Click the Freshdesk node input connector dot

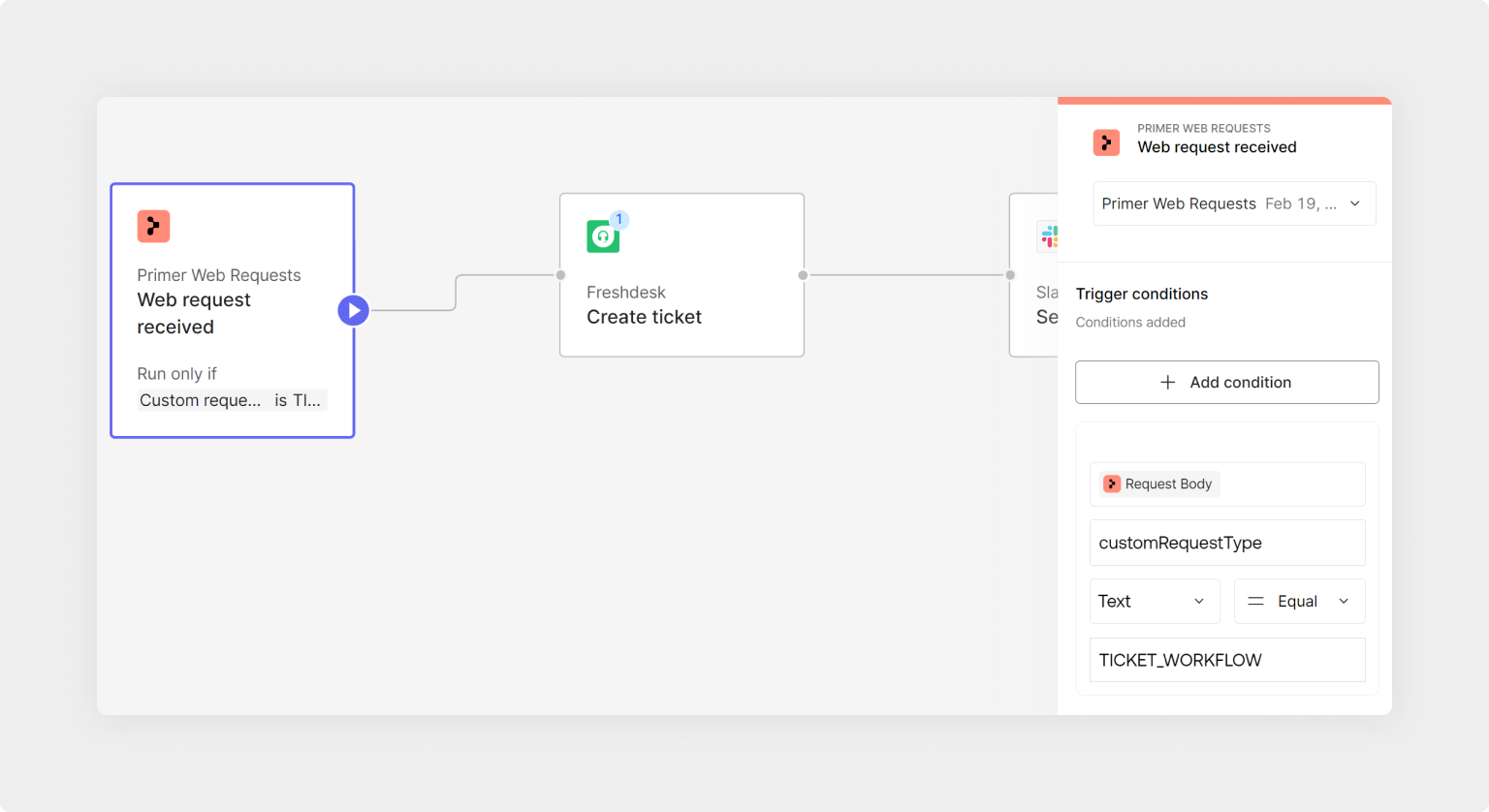tap(560, 275)
